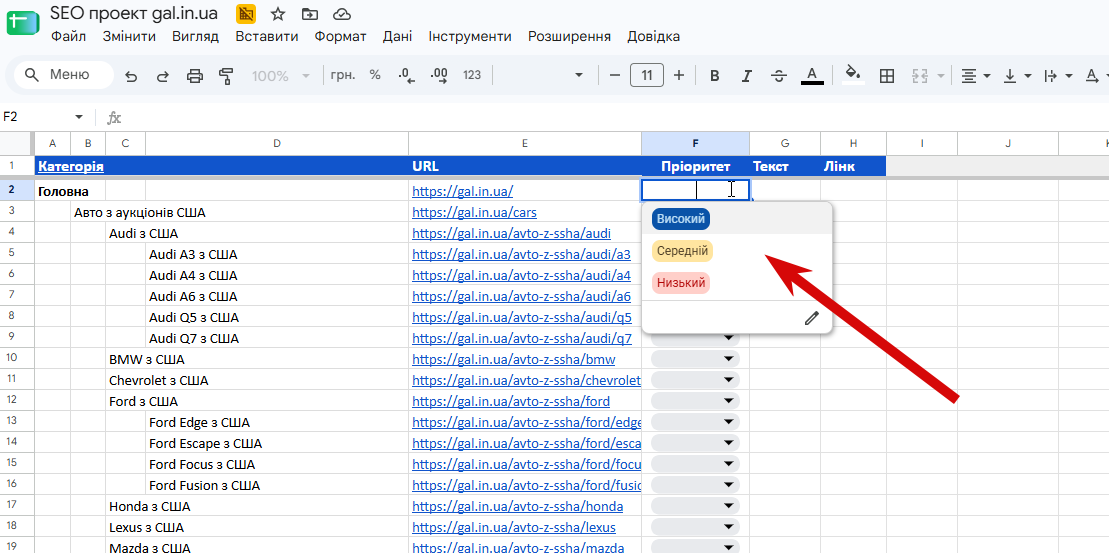Decrease decimal places
The height and width of the screenshot is (553, 1109).
(x=407, y=76)
